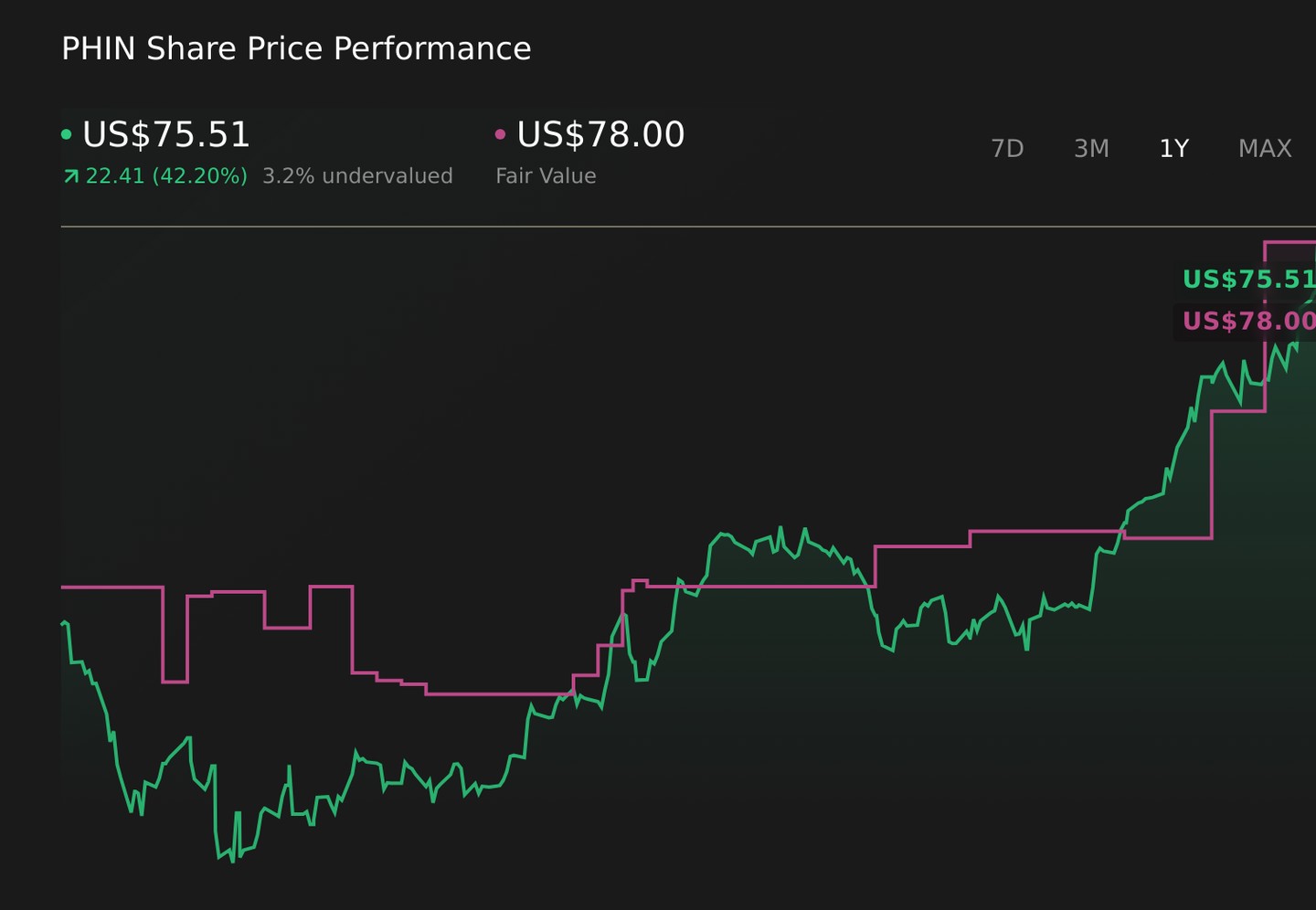Click the green US$75.51 chart tag
This screenshot has height=910, width=1316.
[x=1248, y=279]
